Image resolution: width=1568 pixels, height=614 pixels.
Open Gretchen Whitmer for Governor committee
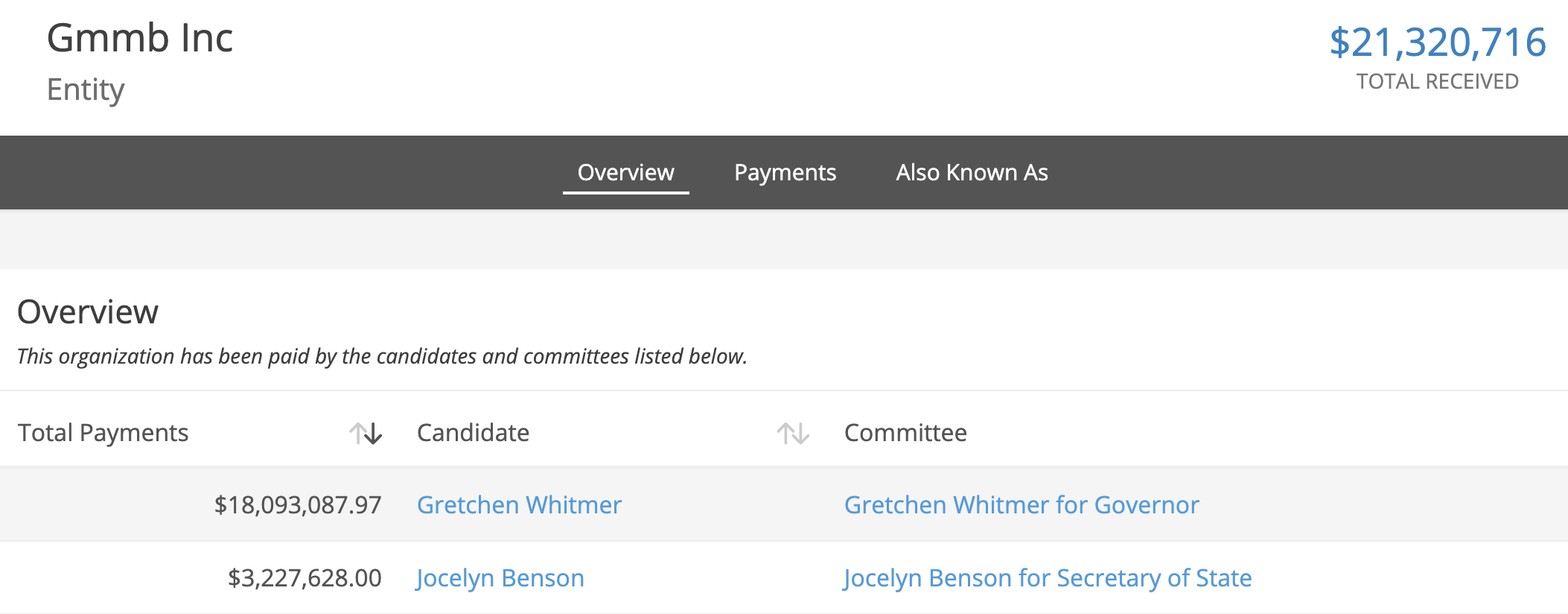click(1022, 504)
